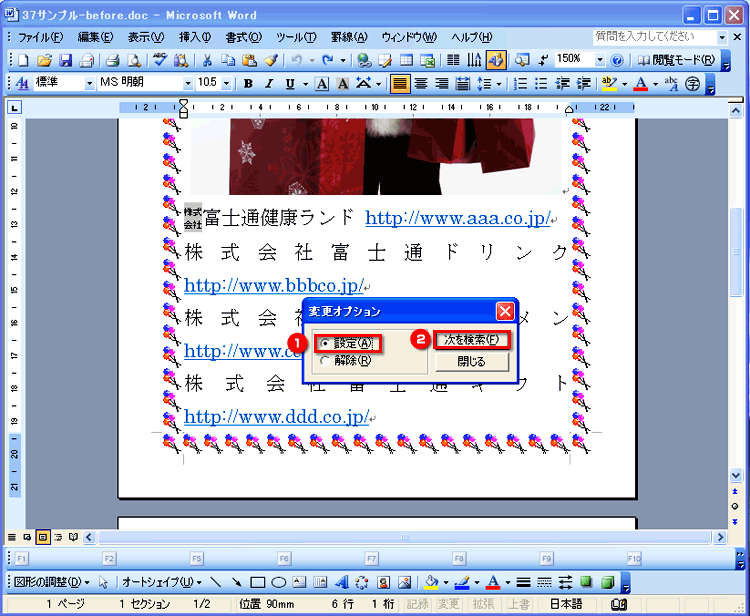750x616 pixels.
Task: Cut selection with the scissors icon
Action: pos(207,60)
